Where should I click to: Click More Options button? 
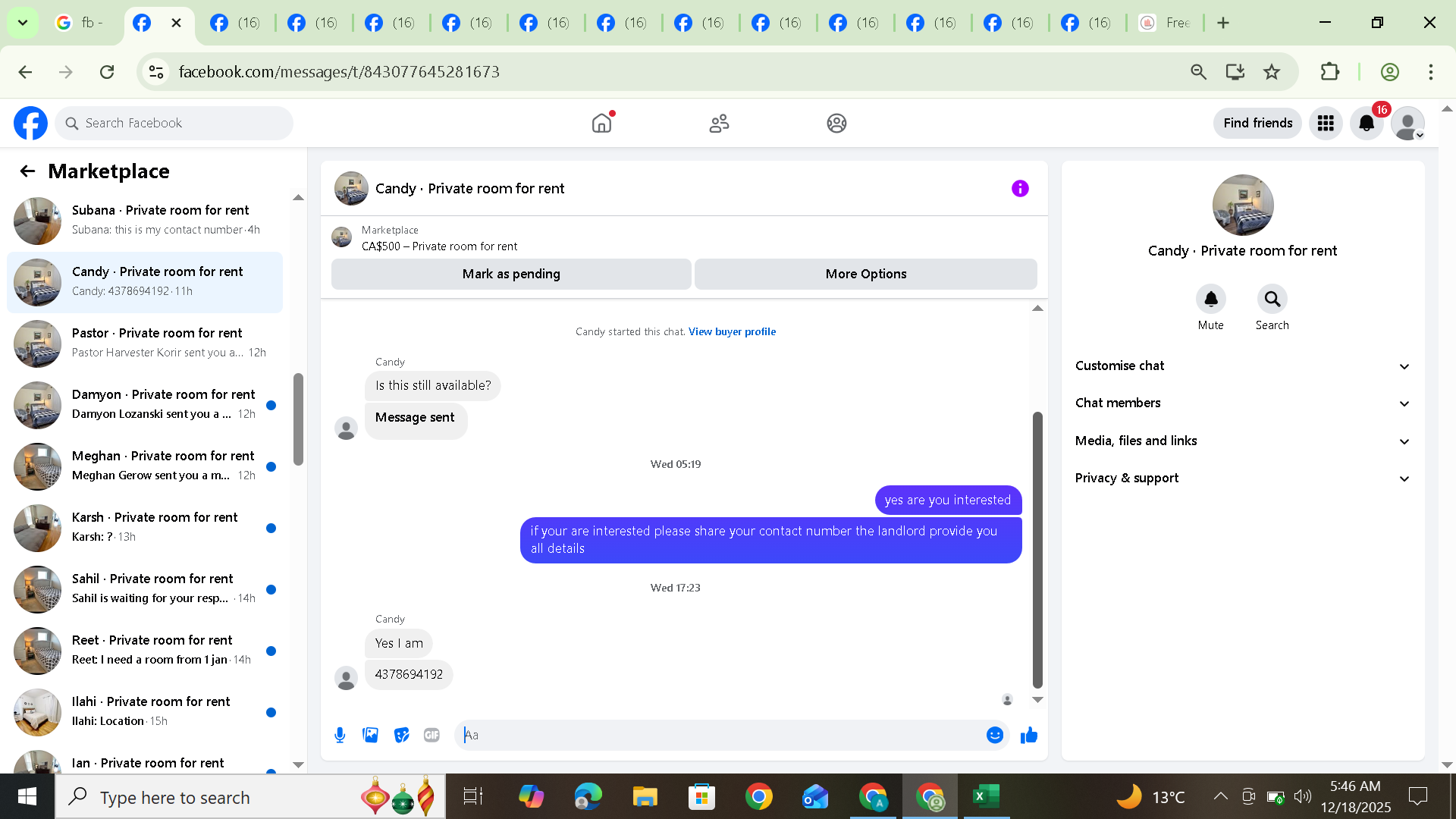pyautogui.click(x=866, y=275)
